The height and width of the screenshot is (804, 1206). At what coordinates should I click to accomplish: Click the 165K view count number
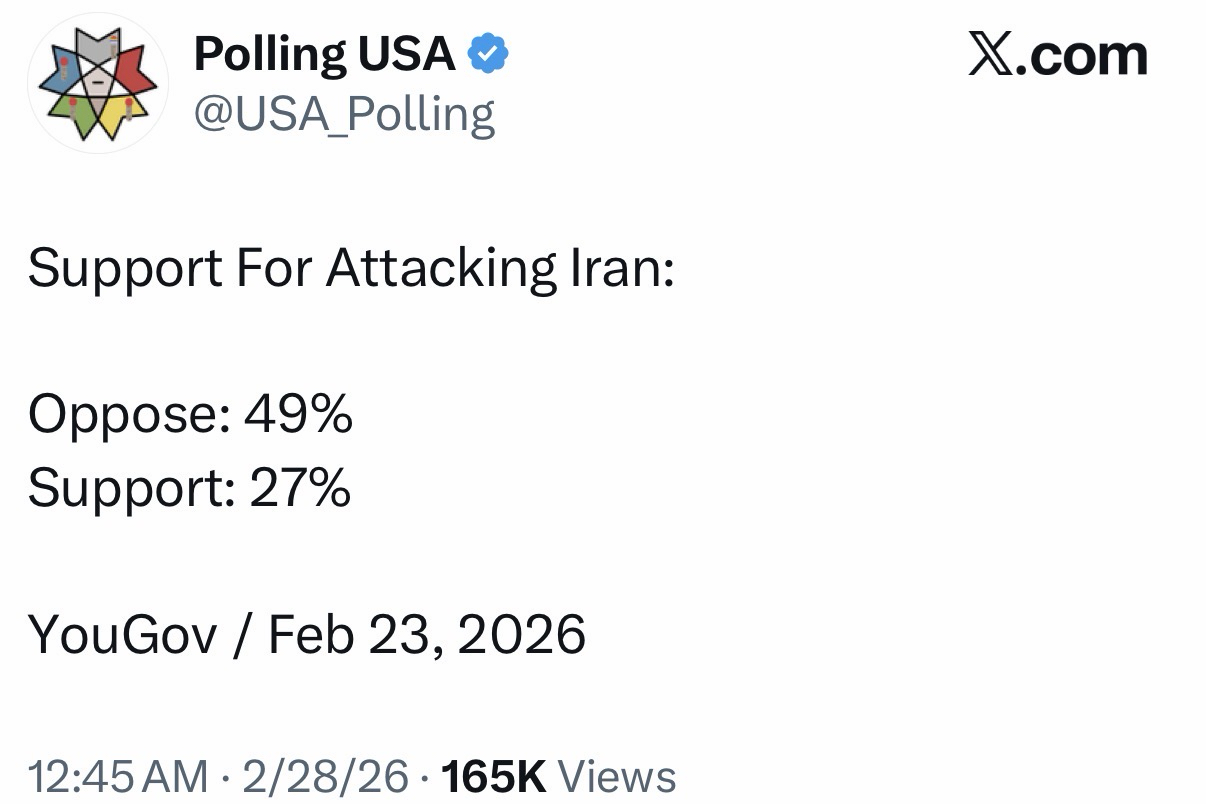pyautogui.click(x=493, y=777)
